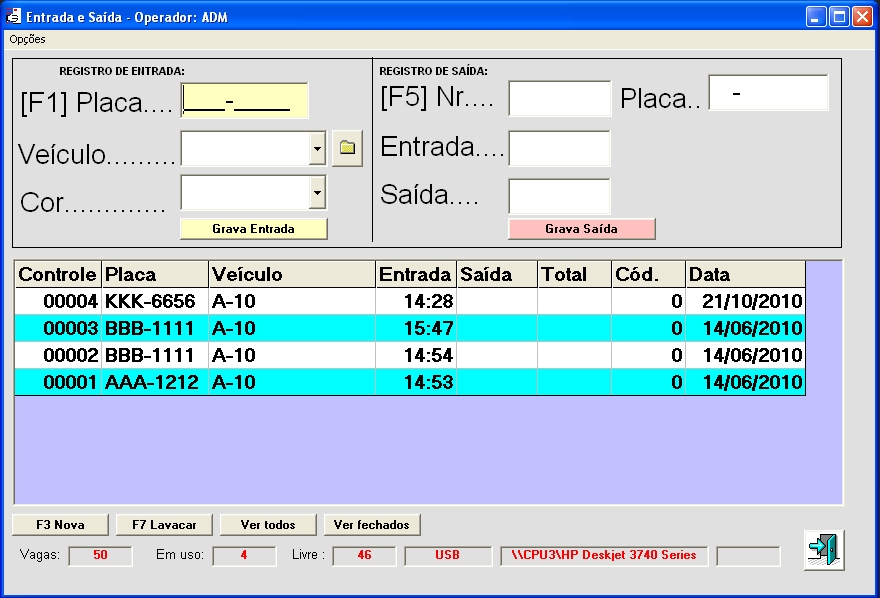Select row with Controle 00004 KKK-6656
Viewport: 880px width, 598px height.
click(409, 301)
